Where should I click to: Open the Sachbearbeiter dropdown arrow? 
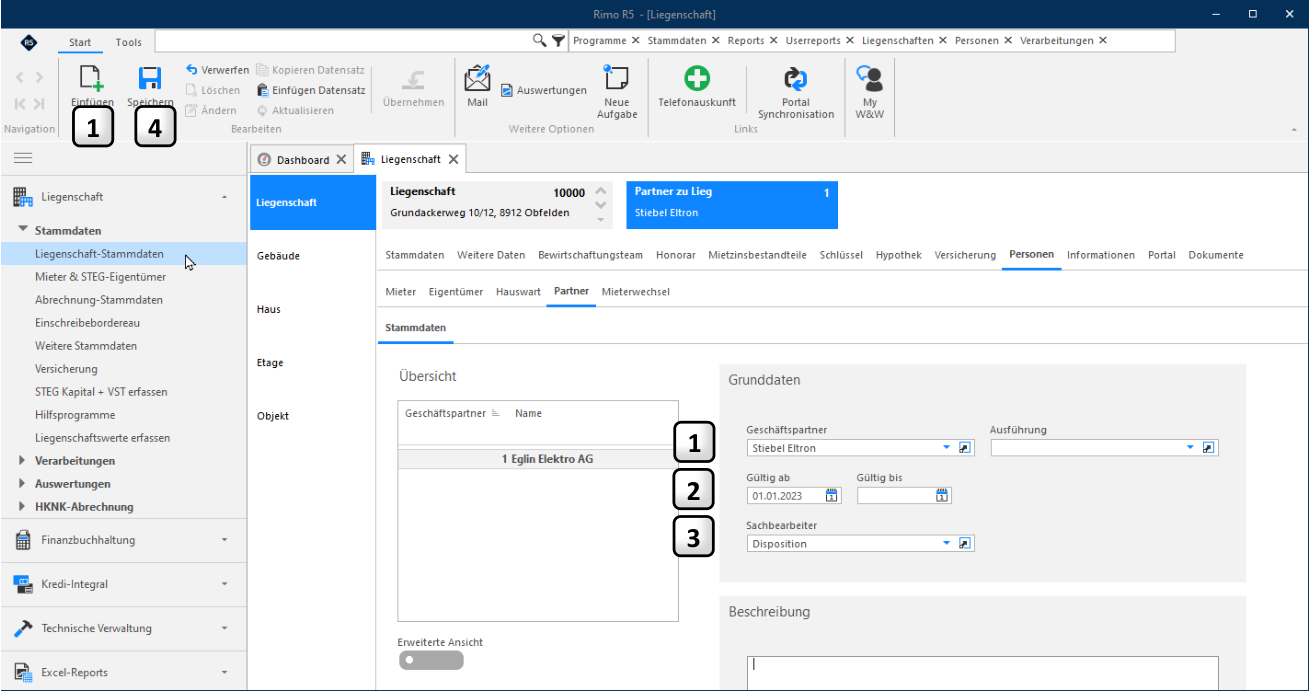pos(946,543)
